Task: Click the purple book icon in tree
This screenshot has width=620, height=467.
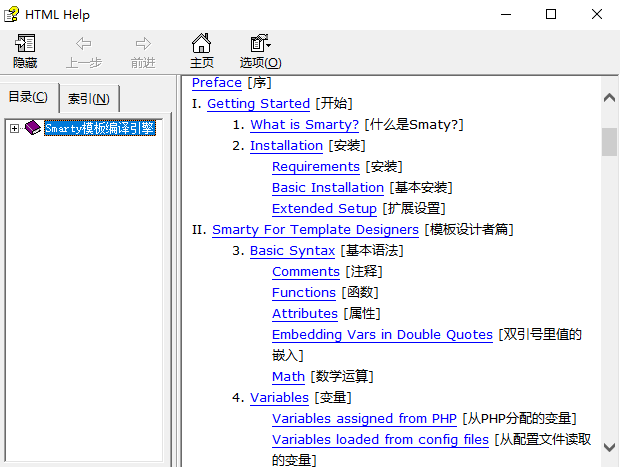Action: pos(33,128)
